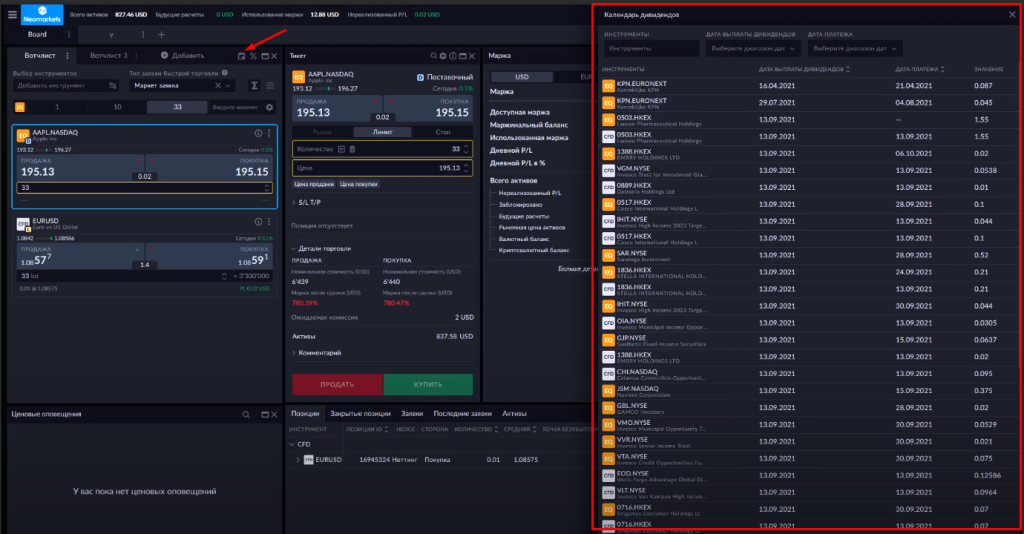Show AAPL.NASDAQ info in Watchlist
Image resolution: width=1024 pixels, height=534 pixels.
[258, 133]
